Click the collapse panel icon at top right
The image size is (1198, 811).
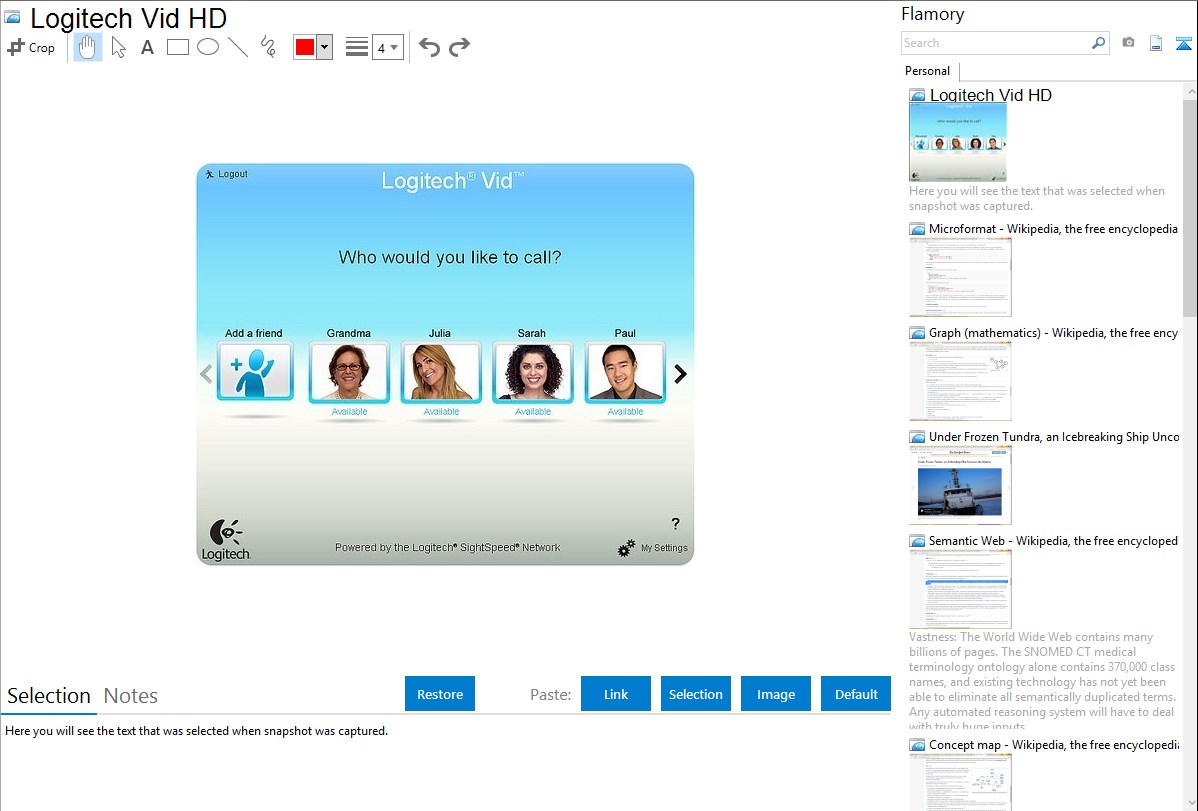pyautogui.click(x=1183, y=43)
